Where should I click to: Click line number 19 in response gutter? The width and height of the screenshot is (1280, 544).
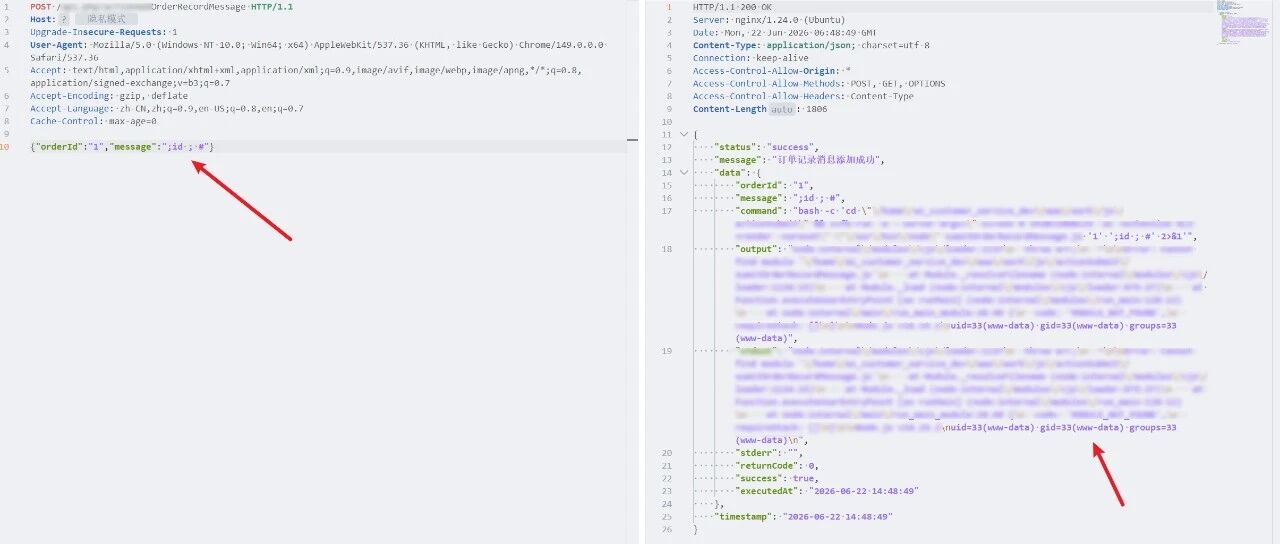tap(667, 352)
